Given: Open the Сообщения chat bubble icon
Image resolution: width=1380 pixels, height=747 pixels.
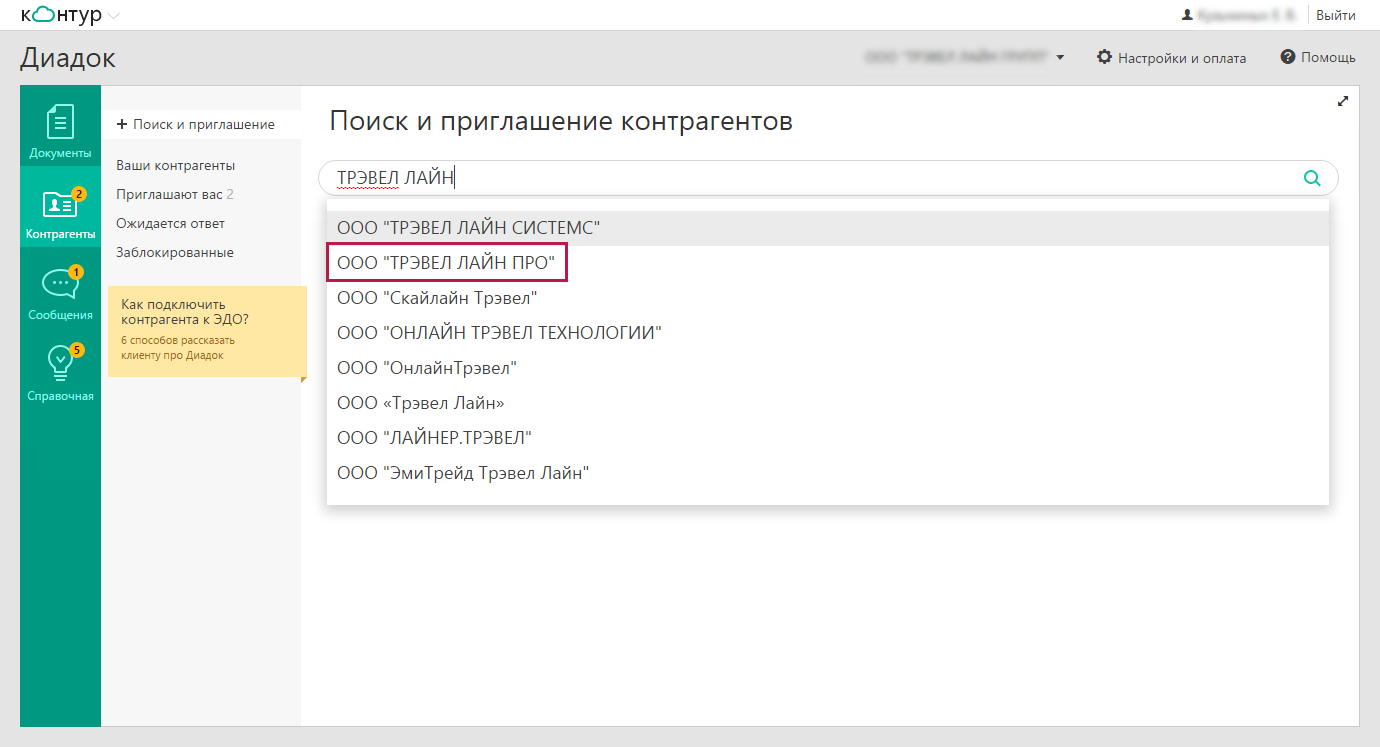Looking at the screenshot, I should coord(60,284).
